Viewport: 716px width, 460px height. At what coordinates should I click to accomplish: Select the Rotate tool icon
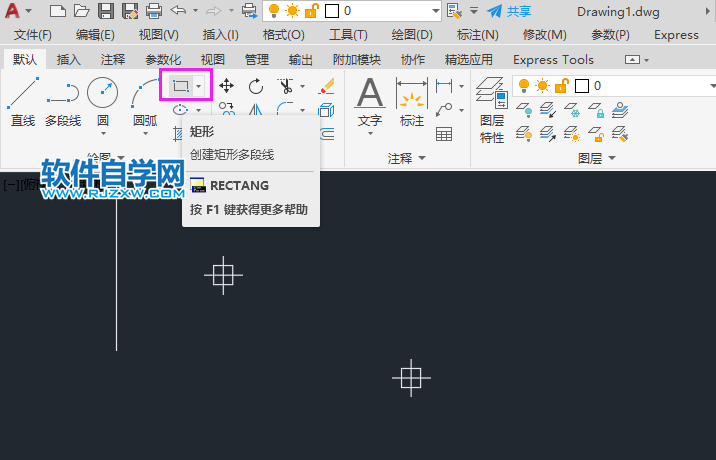(x=256, y=86)
